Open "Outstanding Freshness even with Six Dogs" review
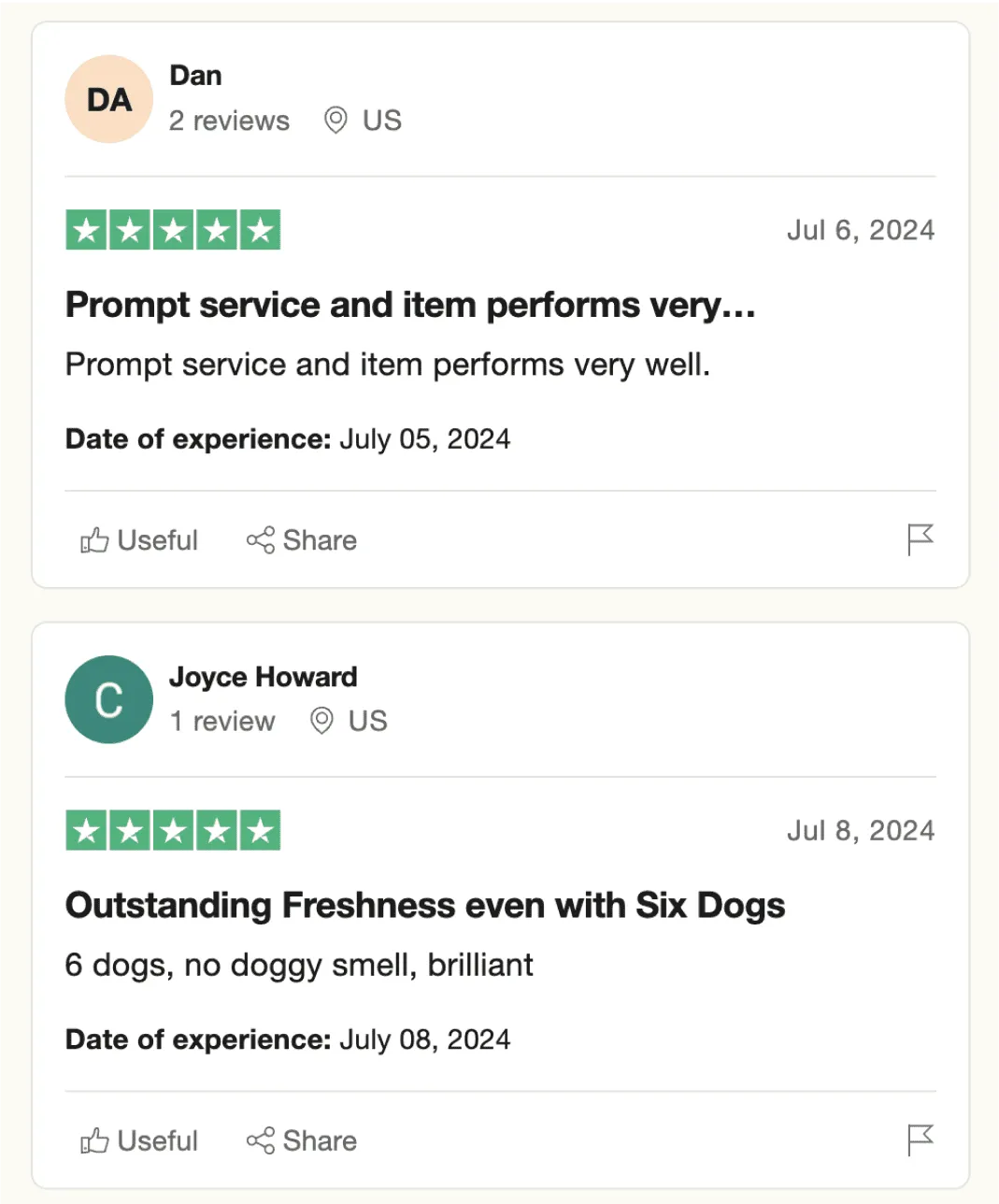The height and width of the screenshot is (1204, 999). pos(425,905)
